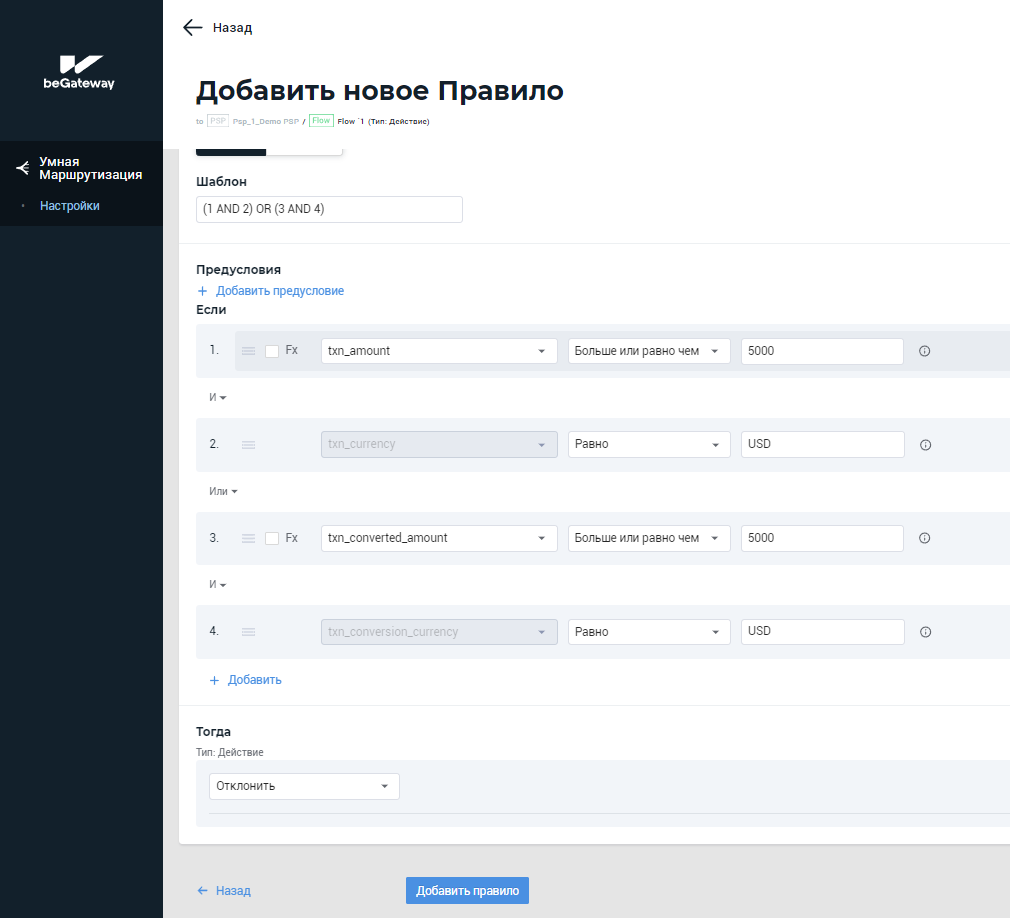Open operator dropdown for txn_currency row
The width and height of the screenshot is (1010, 918).
click(x=648, y=445)
